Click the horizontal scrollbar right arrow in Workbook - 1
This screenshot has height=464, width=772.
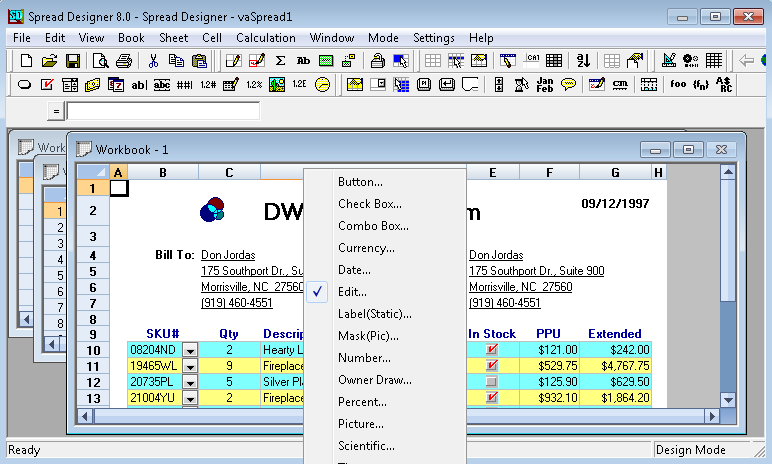pyautogui.click(x=712, y=417)
